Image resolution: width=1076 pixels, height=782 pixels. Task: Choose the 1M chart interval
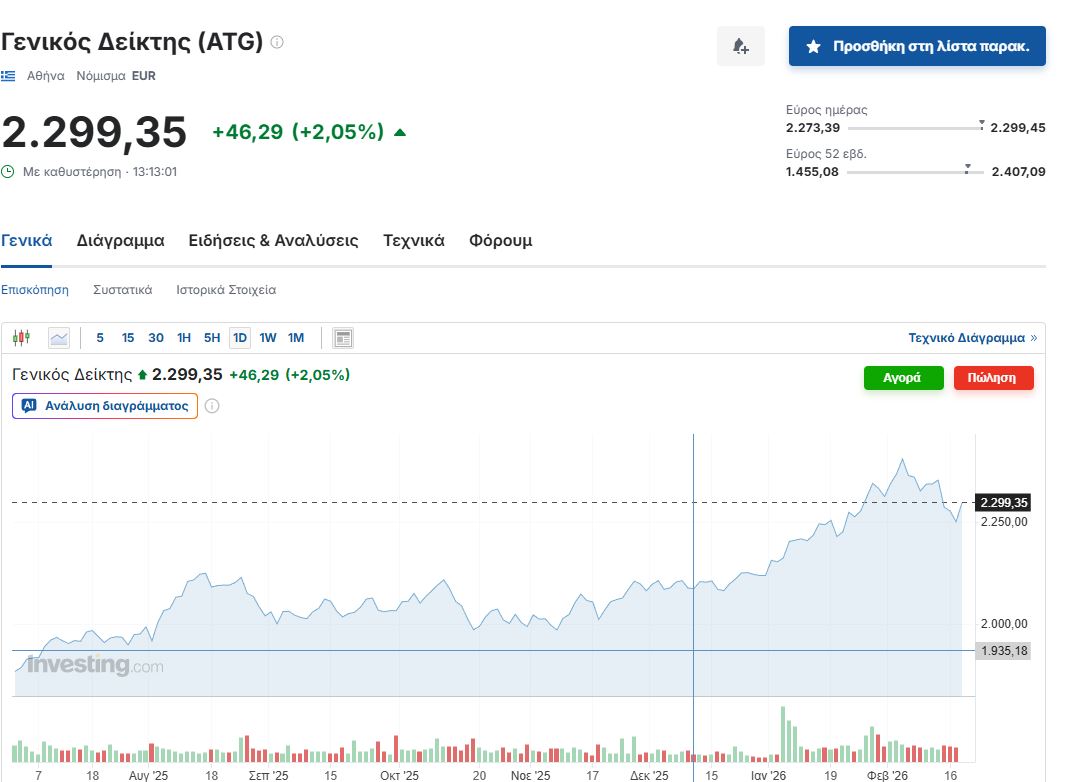296,338
